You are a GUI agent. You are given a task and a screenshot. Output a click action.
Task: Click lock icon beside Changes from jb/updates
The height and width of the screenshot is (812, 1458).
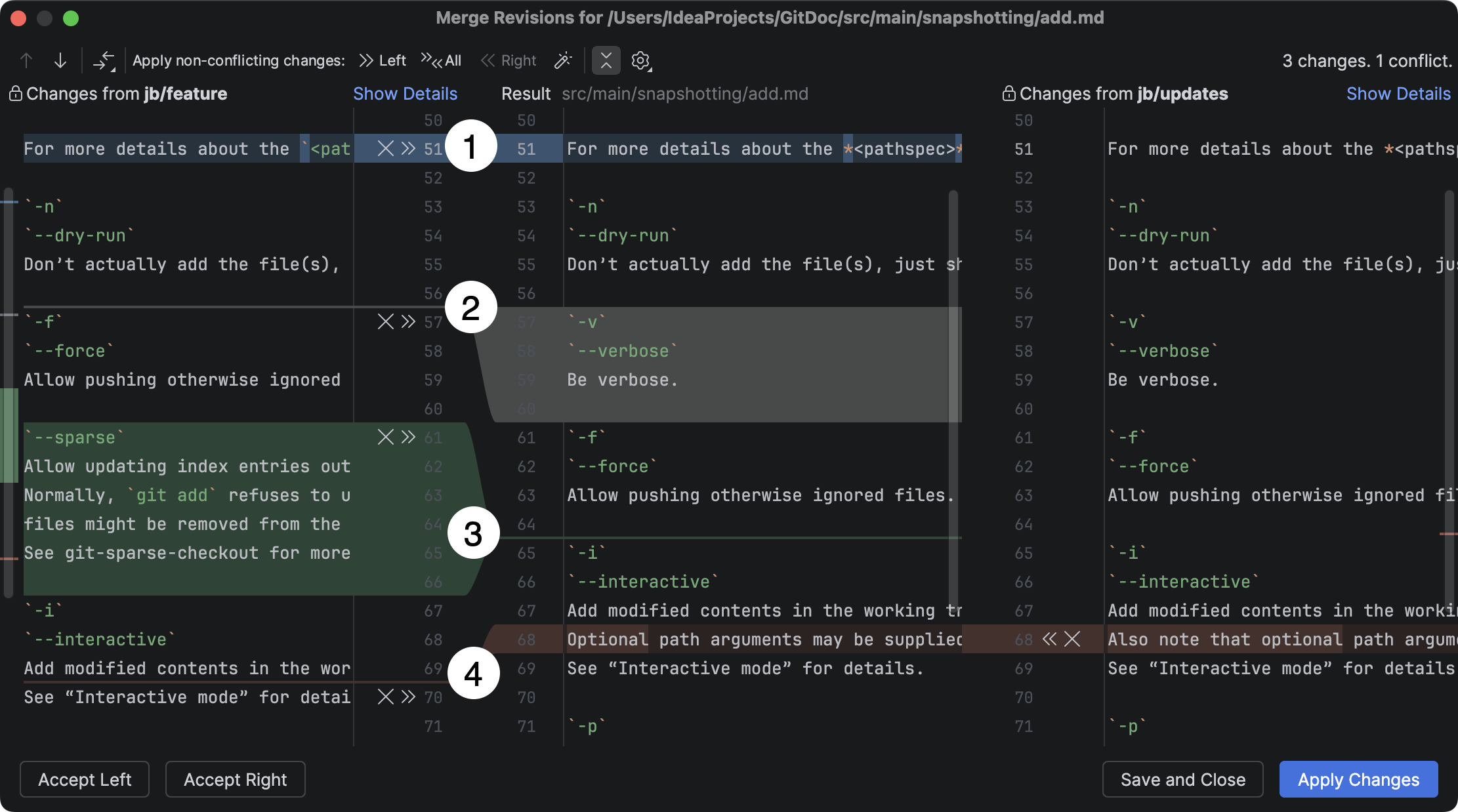pos(1009,94)
